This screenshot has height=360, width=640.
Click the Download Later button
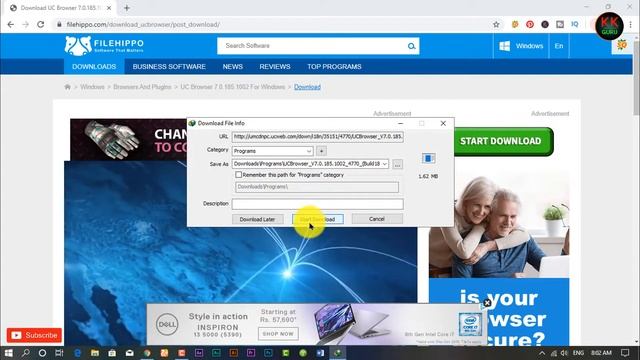(257, 219)
